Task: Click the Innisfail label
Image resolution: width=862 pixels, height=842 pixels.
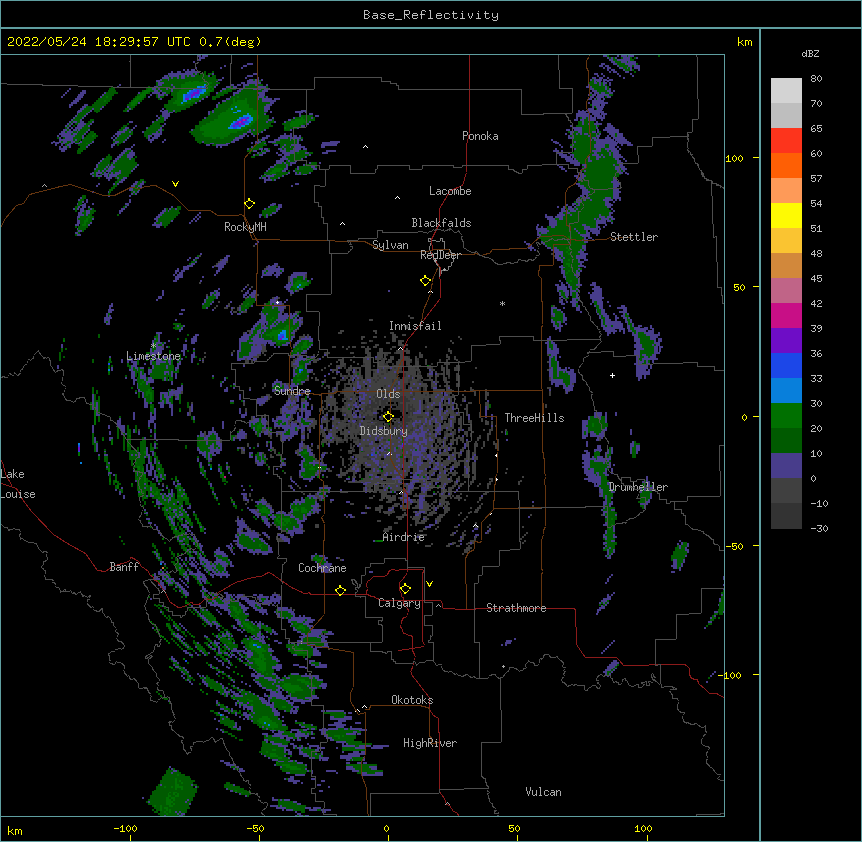Action: pyautogui.click(x=415, y=326)
